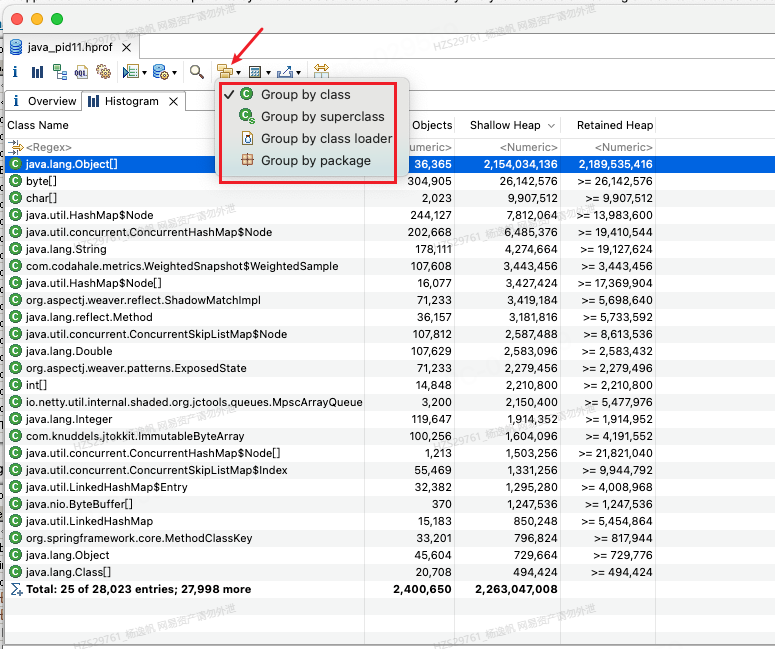Choose Group by package
This screenshot has width=775, height=649.
coord(305,161)
